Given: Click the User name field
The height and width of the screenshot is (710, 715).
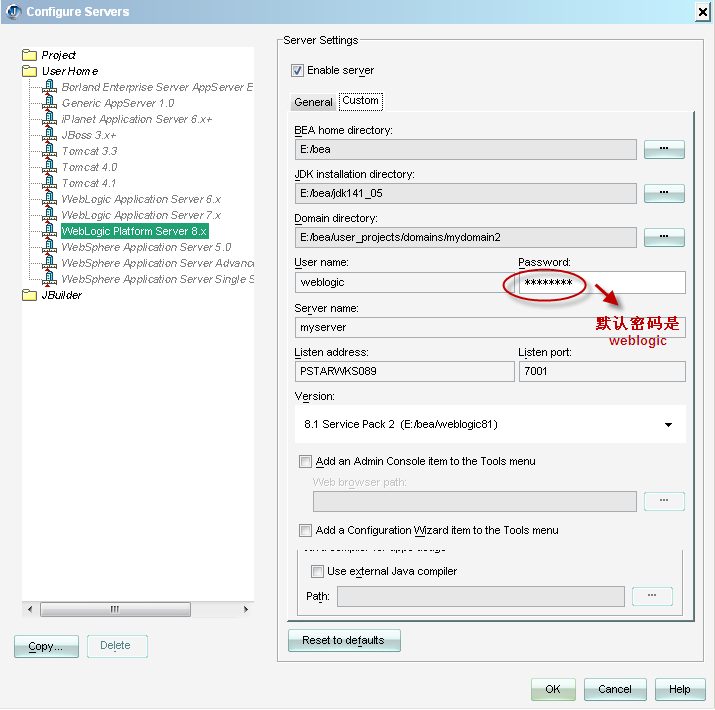Looking at the screenshot, I should click(404, 282).
